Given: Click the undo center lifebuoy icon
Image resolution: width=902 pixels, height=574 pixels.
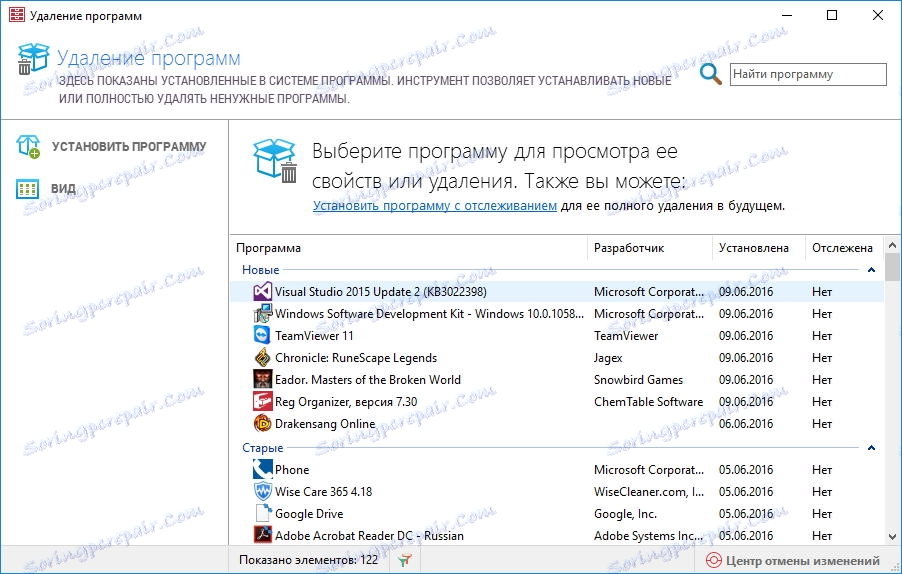Looking at the screenshot, I should (713, 560).
